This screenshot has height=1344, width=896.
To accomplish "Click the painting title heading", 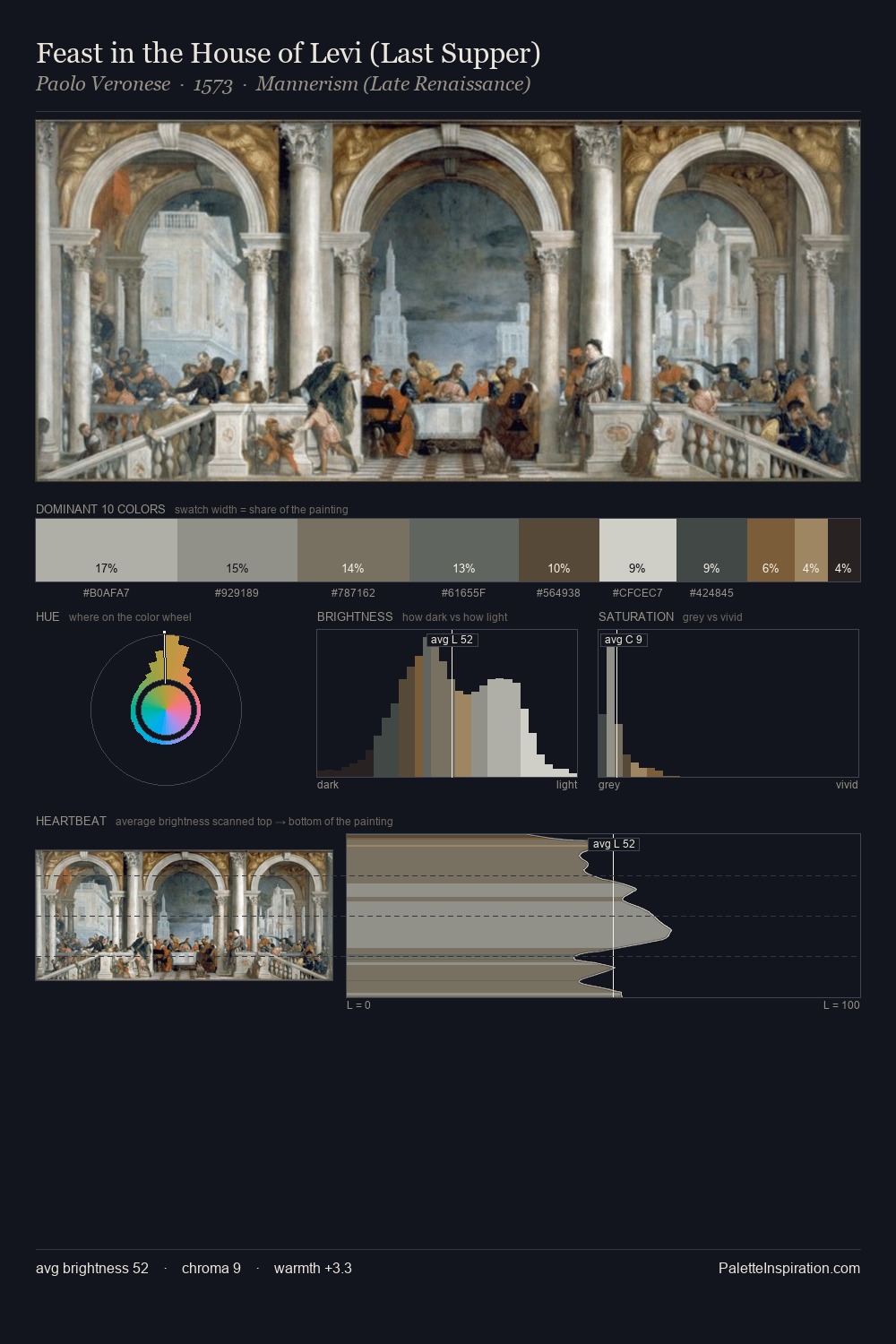I will pyautogui.click(x=289, y=54).
